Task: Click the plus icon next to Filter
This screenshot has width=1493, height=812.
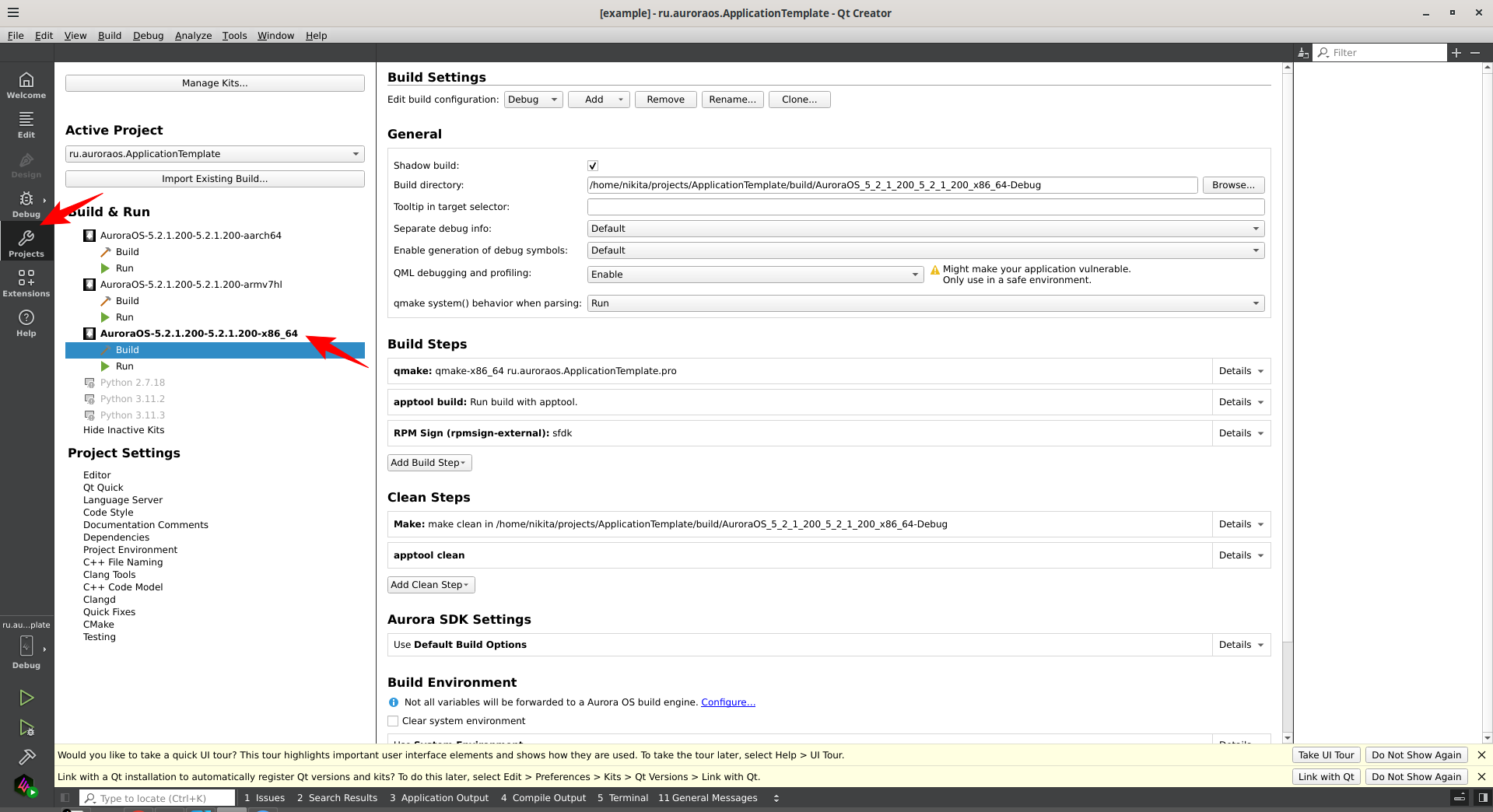Action: tap(1456, 53)
